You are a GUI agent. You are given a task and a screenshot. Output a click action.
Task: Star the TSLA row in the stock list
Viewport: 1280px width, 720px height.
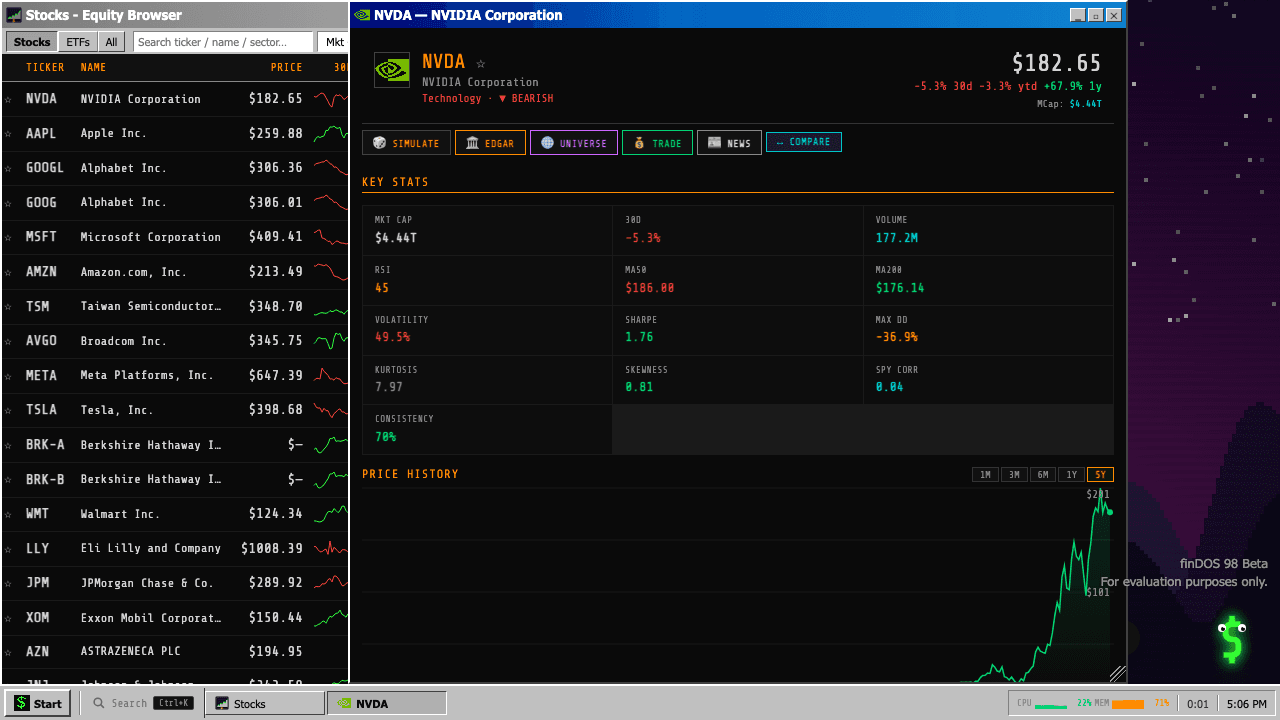pyautogui.click(x=10, y=410)
